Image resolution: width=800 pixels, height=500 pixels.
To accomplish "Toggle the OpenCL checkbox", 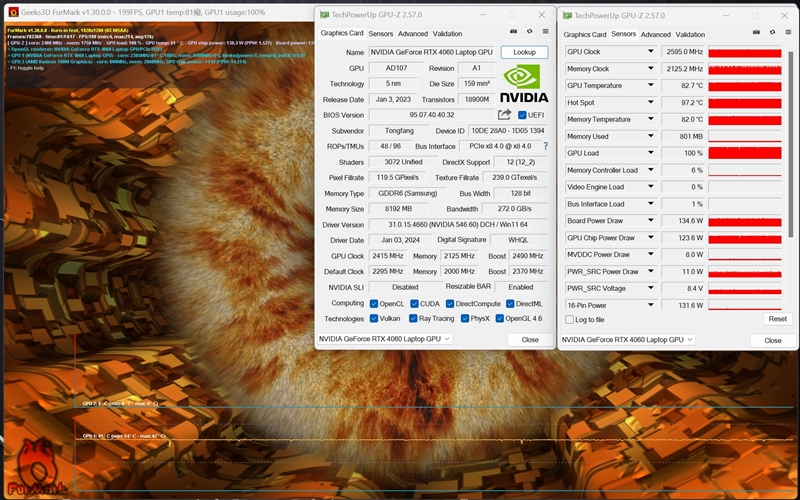I will coord(374,304).
